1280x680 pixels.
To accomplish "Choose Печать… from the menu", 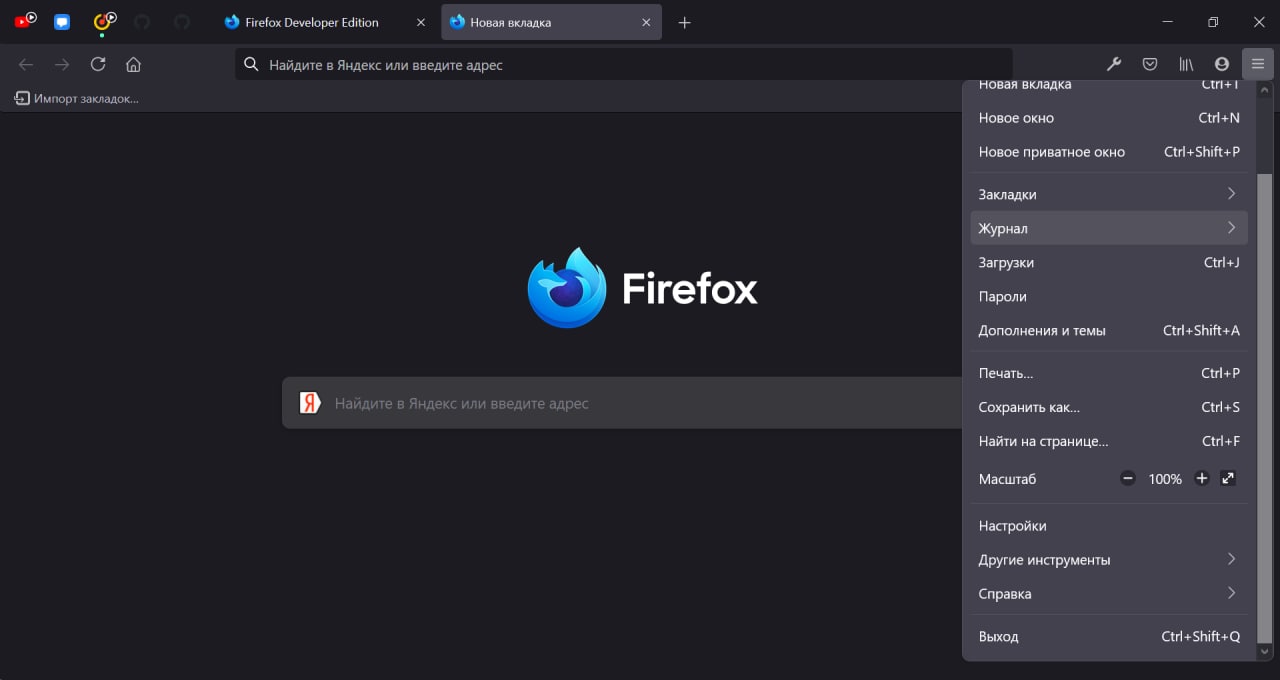I will click(x=1109, y=373).
